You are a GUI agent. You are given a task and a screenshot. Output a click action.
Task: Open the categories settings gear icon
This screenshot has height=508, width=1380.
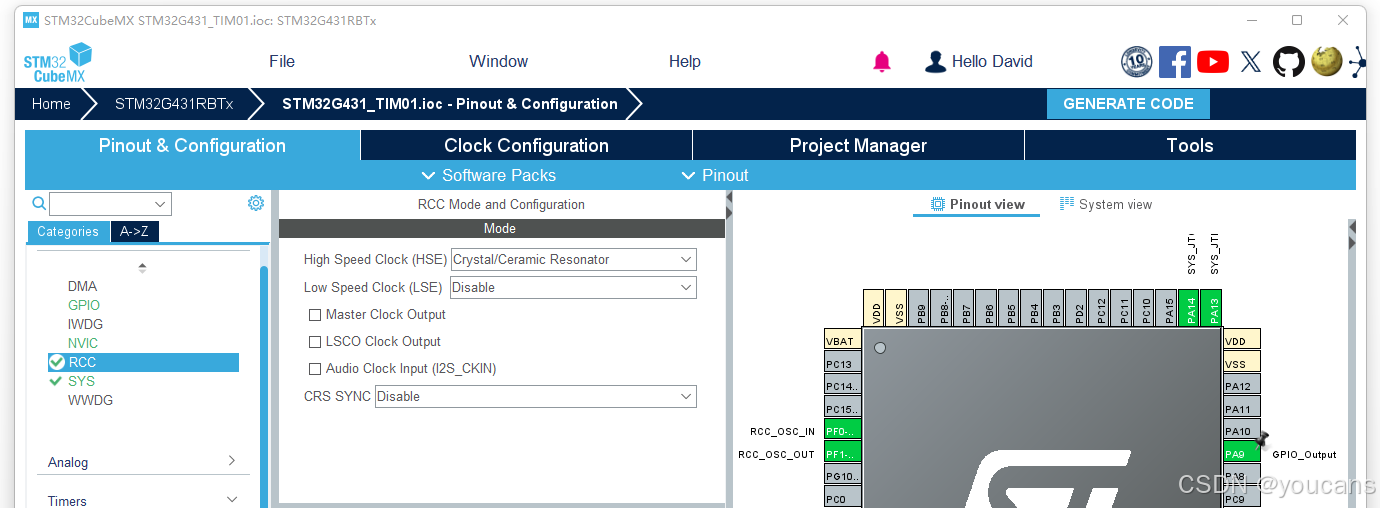[x=256, y=203]
